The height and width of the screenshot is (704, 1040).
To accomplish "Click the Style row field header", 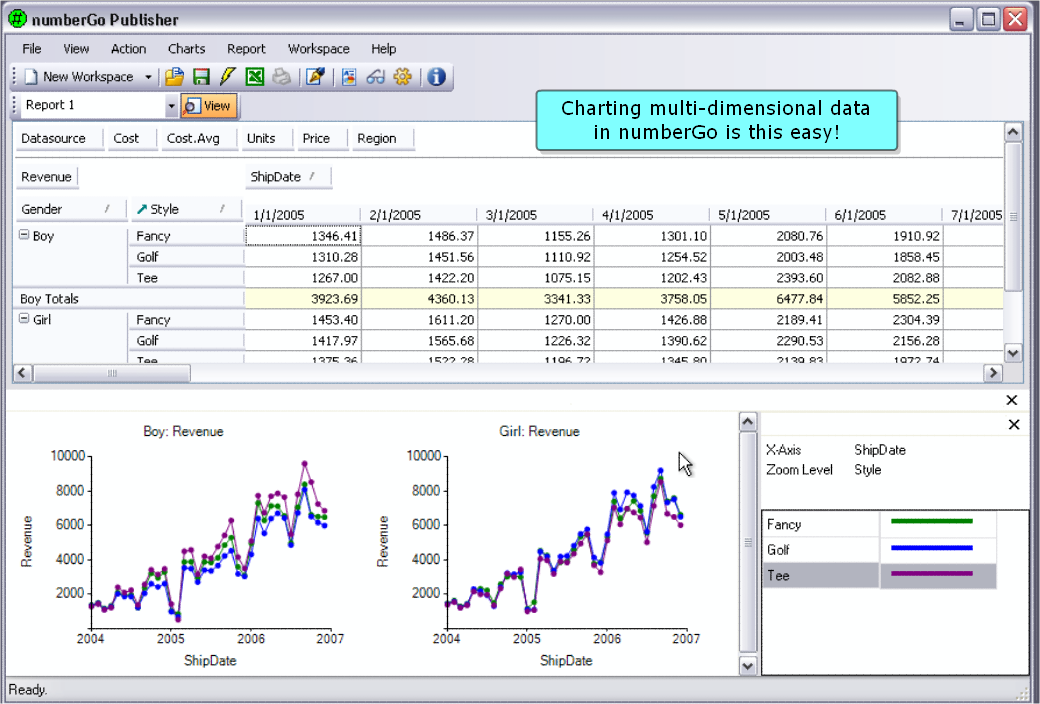I will (x=186, y=210).
